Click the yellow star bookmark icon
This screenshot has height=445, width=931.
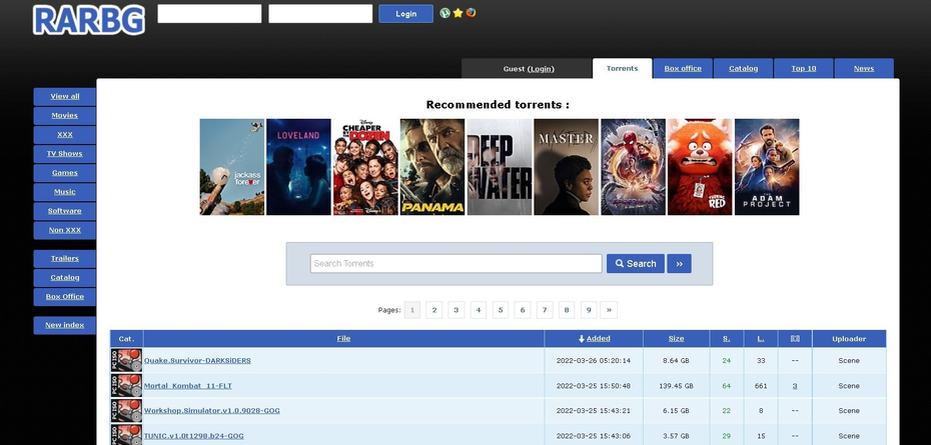[458, 13]
